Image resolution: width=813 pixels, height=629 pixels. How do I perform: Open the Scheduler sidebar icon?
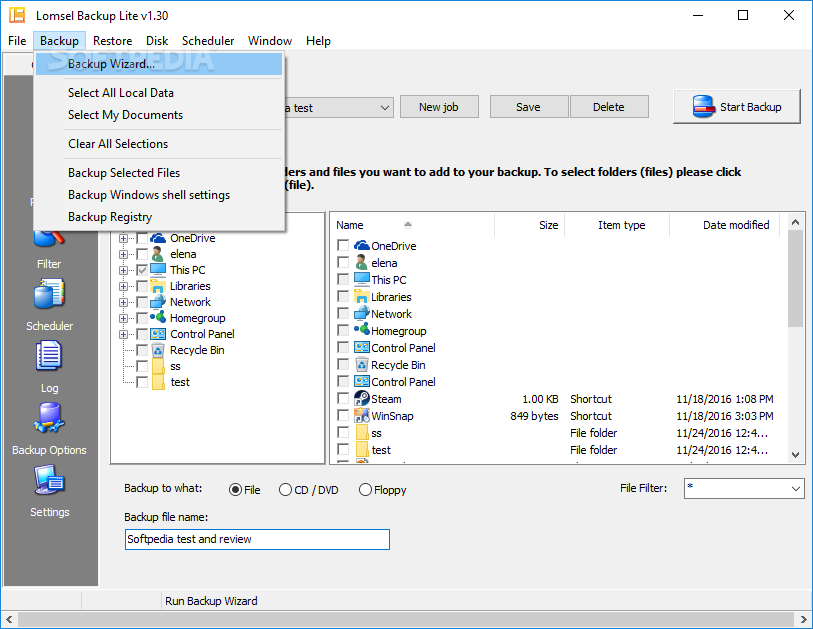click(x=49, y=295)
